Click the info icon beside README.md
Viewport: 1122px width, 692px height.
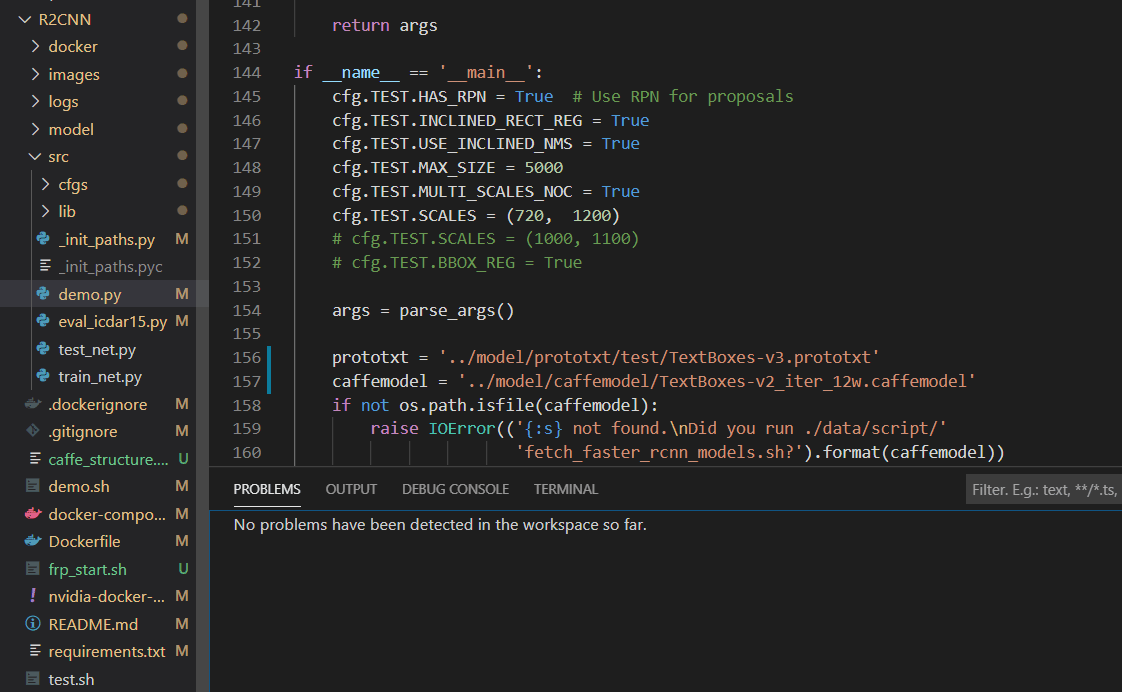pos(33,624)
